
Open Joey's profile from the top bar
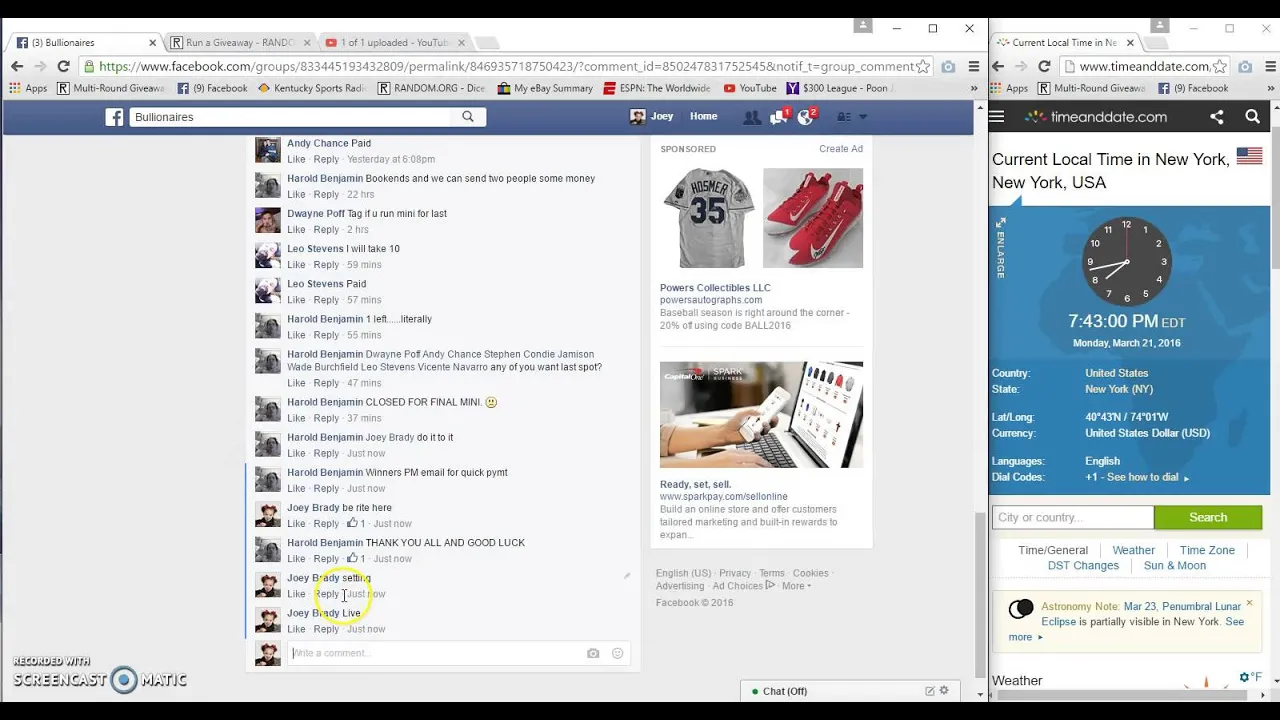coord(652,117)
